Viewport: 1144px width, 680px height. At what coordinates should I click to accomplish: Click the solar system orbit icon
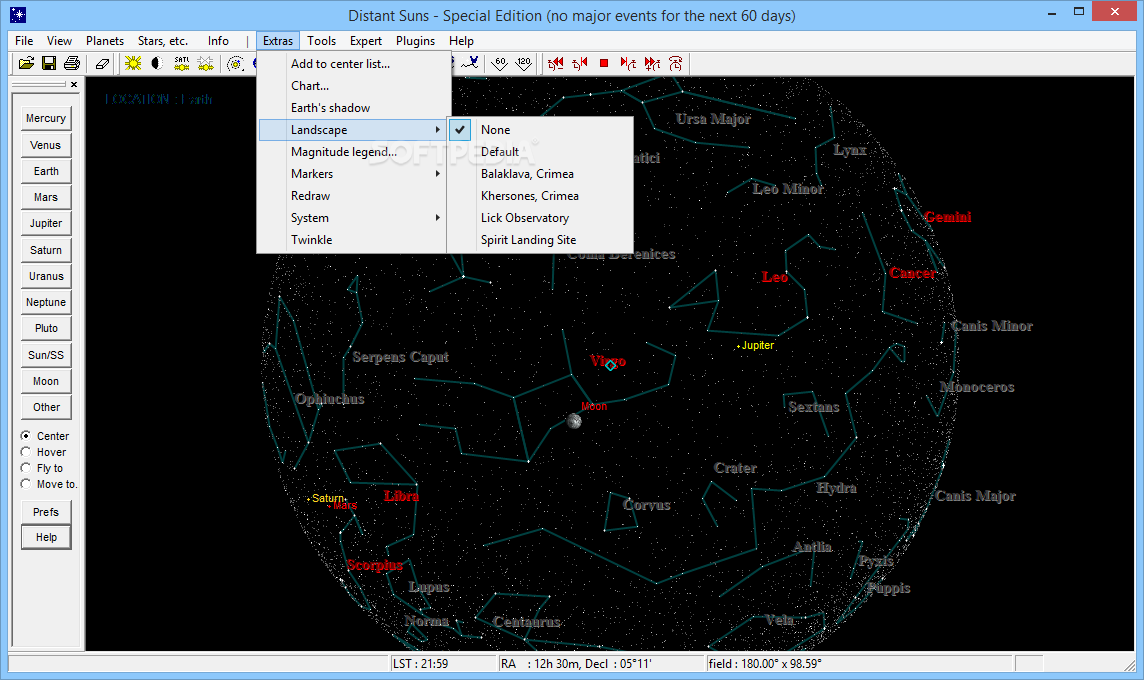(235, 63)
